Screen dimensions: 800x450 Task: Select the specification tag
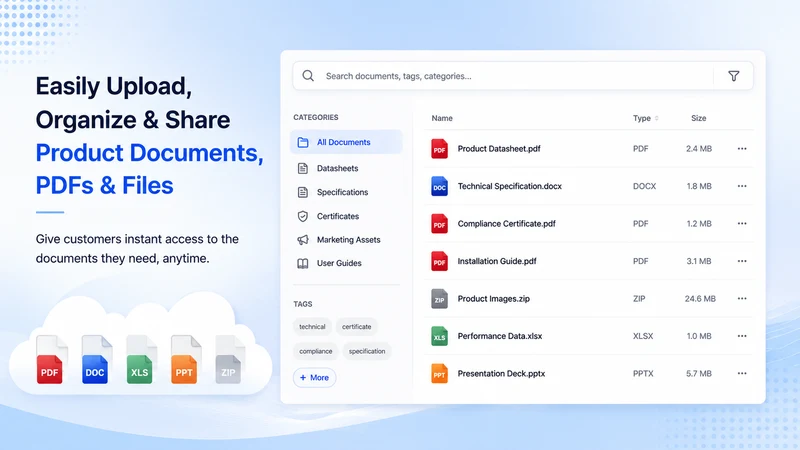click(367, 351)
